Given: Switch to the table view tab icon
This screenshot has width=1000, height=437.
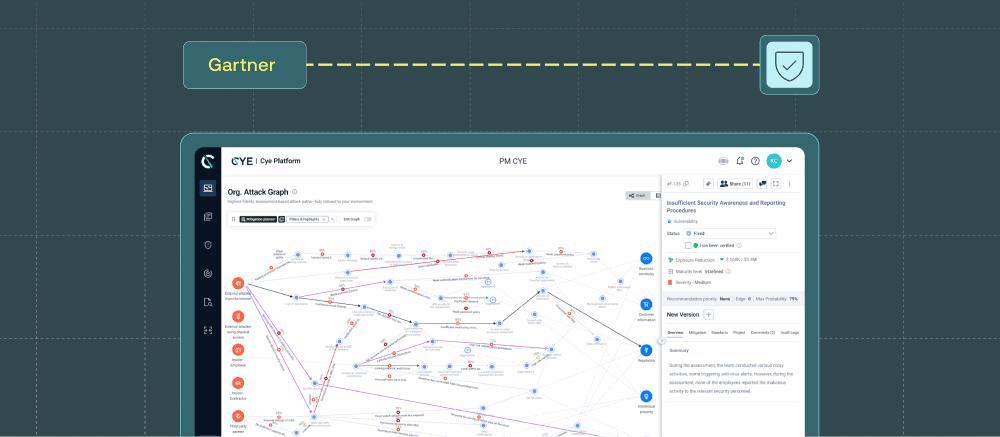Looking at the screenshot, I should coord(658,196).
